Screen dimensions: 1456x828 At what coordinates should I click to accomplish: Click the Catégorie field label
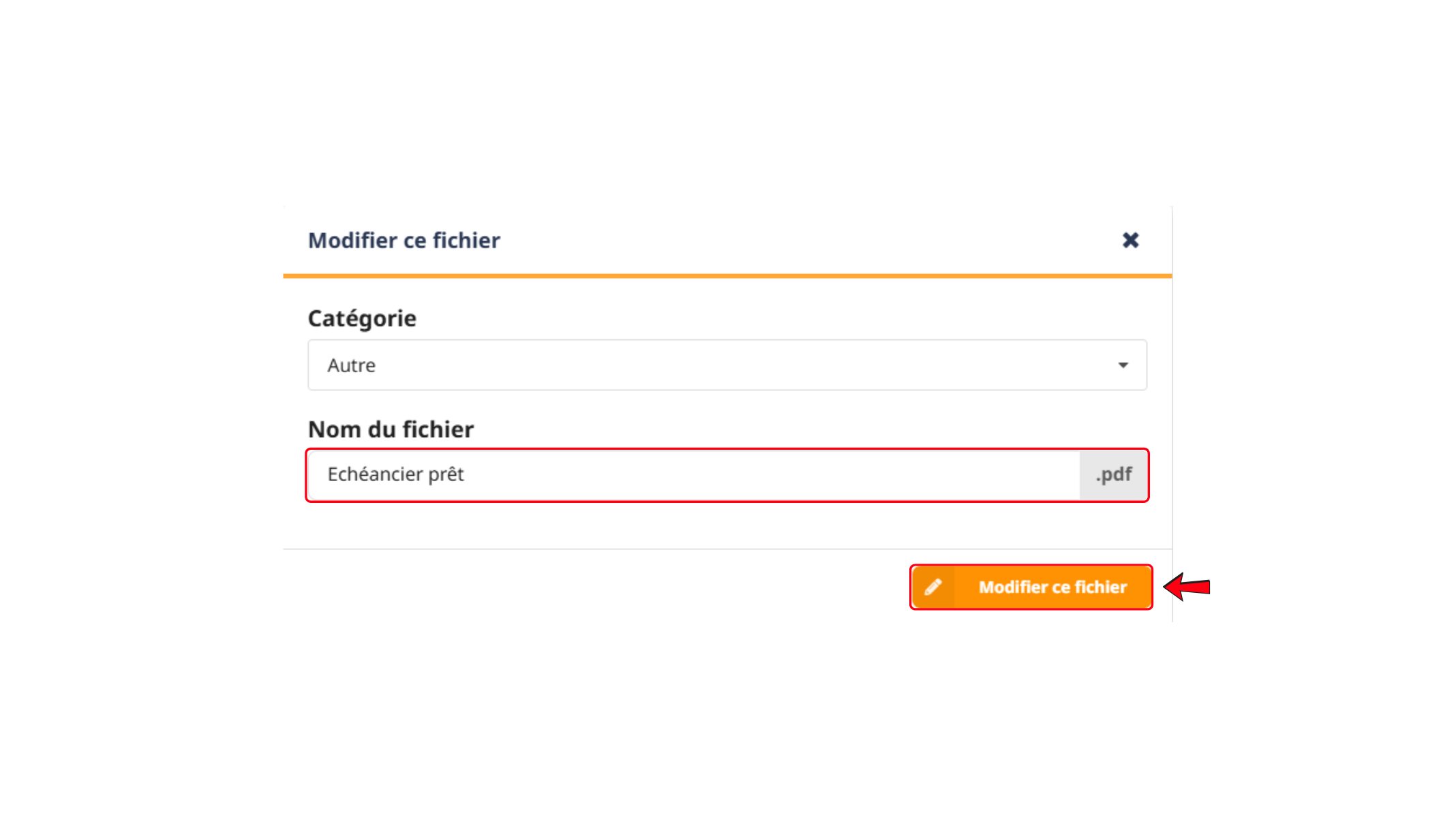coord(362,318)
